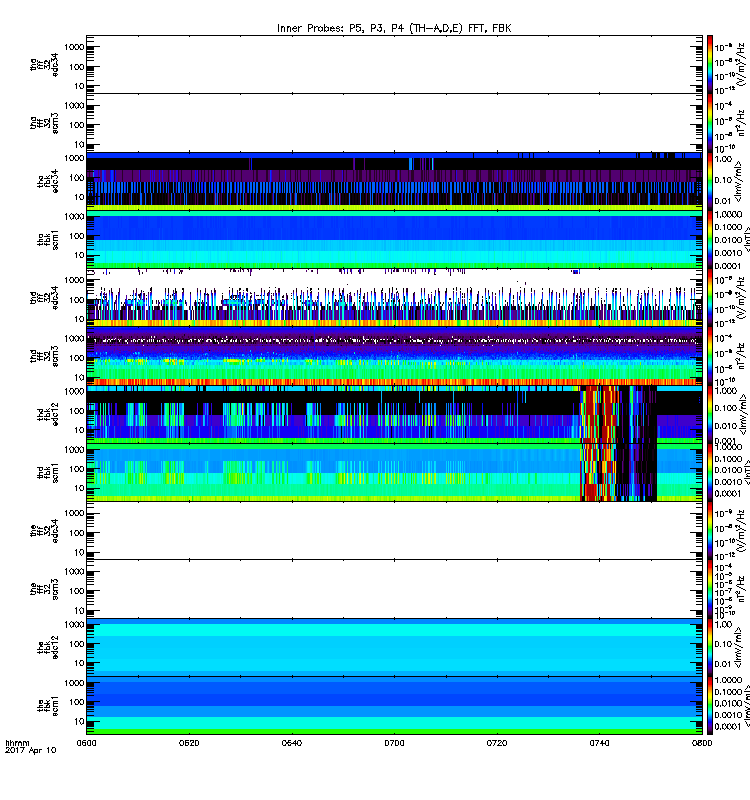Click the "the fff 32 edc34" panel label
This screenshot has height=800, width=750.
[x=44, y=531]
